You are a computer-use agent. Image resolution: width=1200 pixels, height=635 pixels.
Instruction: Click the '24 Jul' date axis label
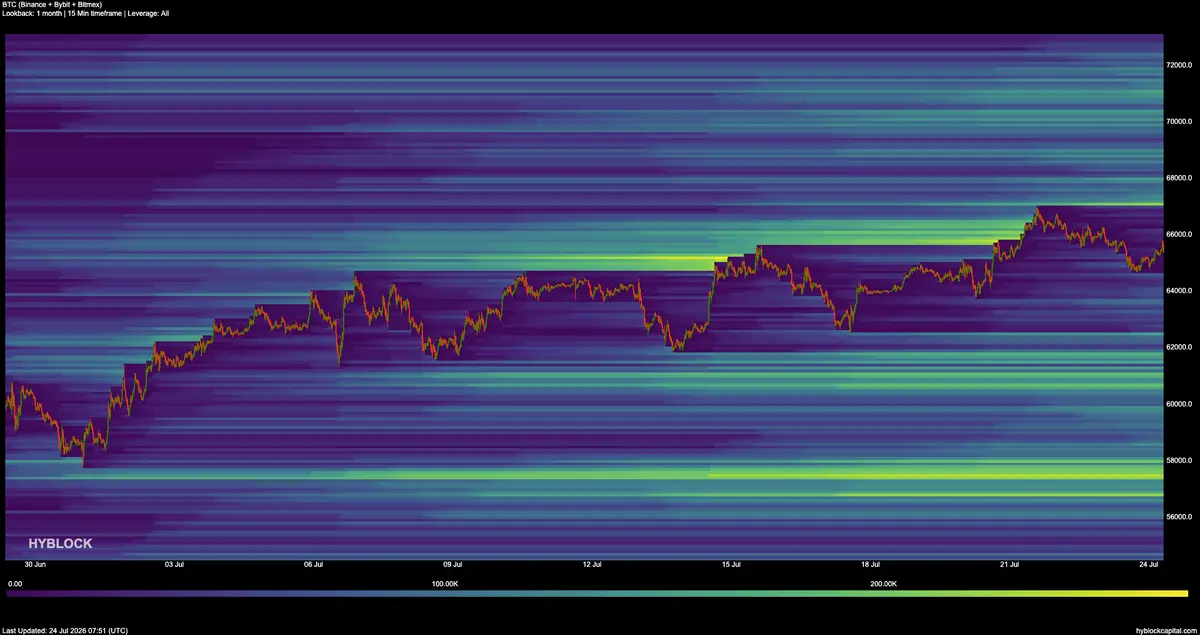click(1147, 564)
